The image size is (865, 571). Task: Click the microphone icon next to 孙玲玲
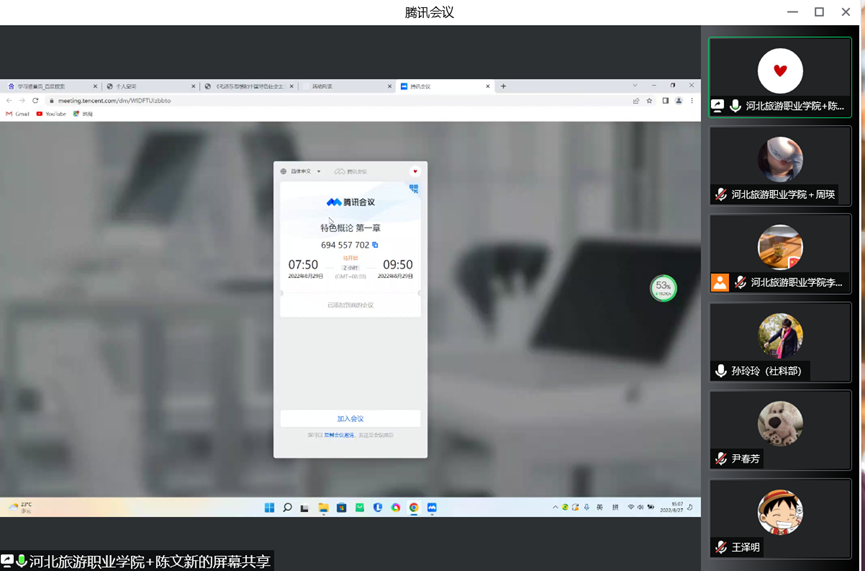pyautogui.click(x=720, y=371)
